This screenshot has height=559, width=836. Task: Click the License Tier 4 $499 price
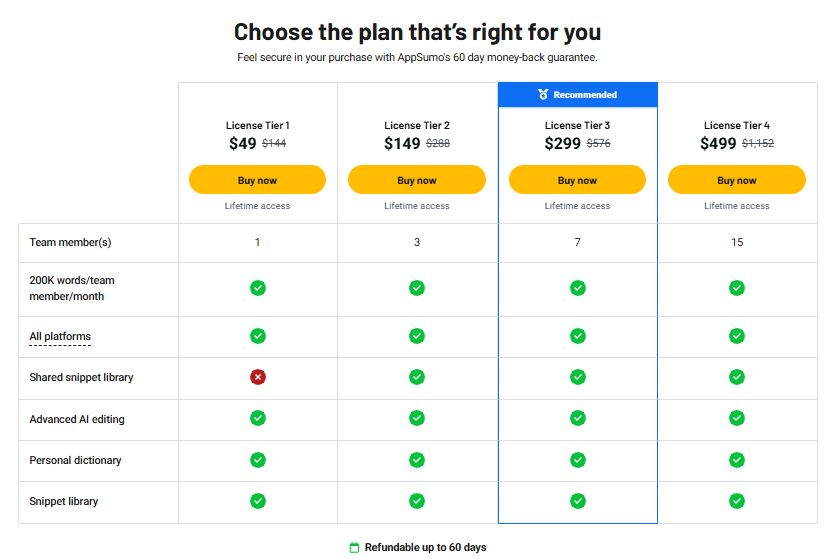coord(719,144)
